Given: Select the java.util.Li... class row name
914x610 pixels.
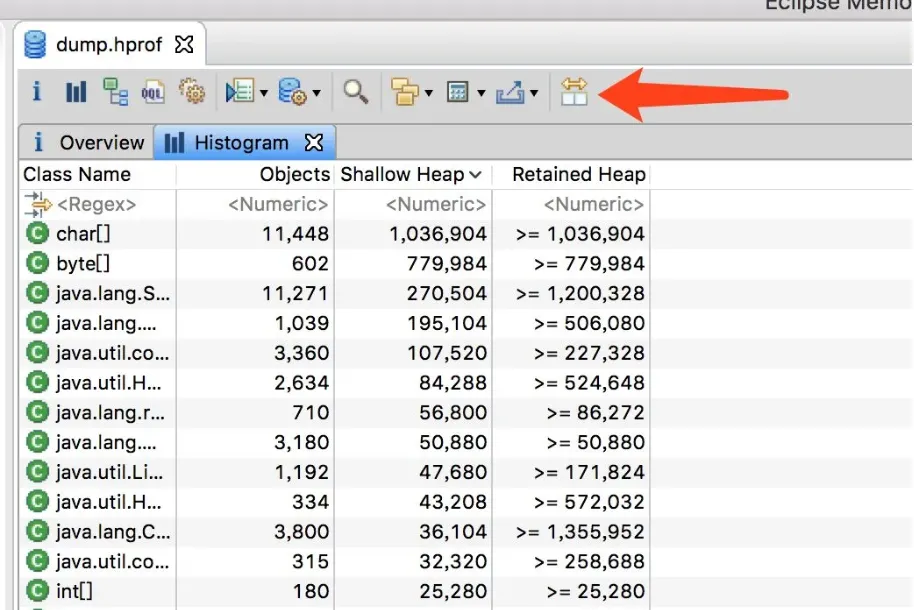Looking at the screenshot, I should [x=110, y=472].
